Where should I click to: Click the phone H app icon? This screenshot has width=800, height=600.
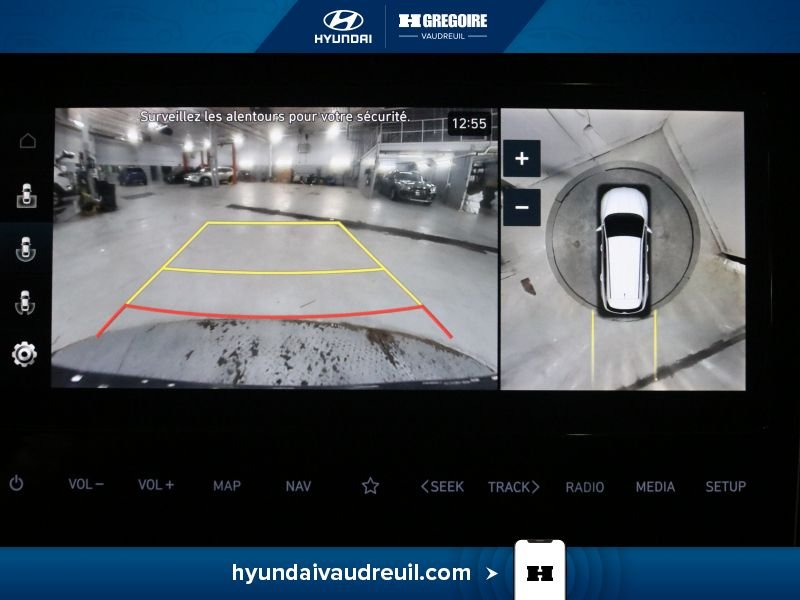click(540, 571)
